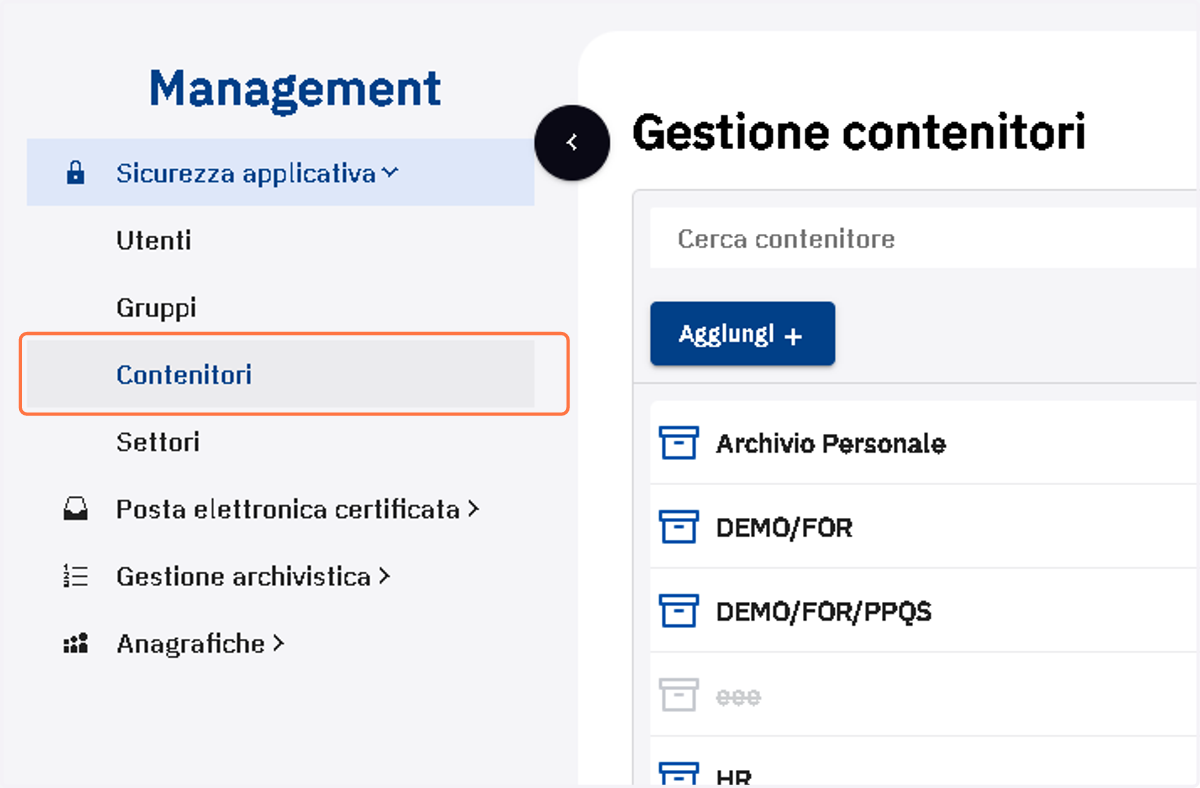Click the lock icon beside Sicurezza applicativa
Screen dimensions: 1200x788
[75, 173]
